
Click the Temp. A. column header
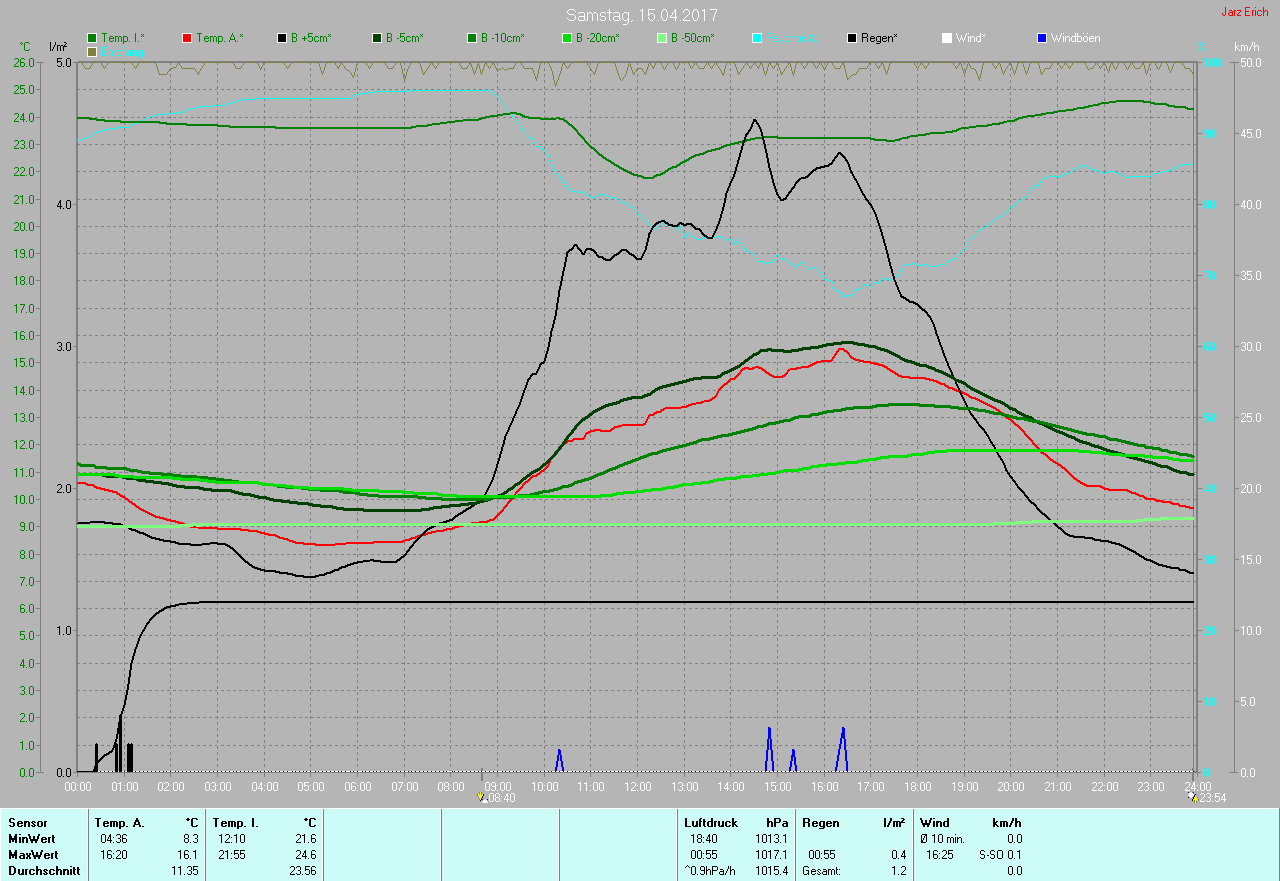pyautogui.click(x=120, y=822)
